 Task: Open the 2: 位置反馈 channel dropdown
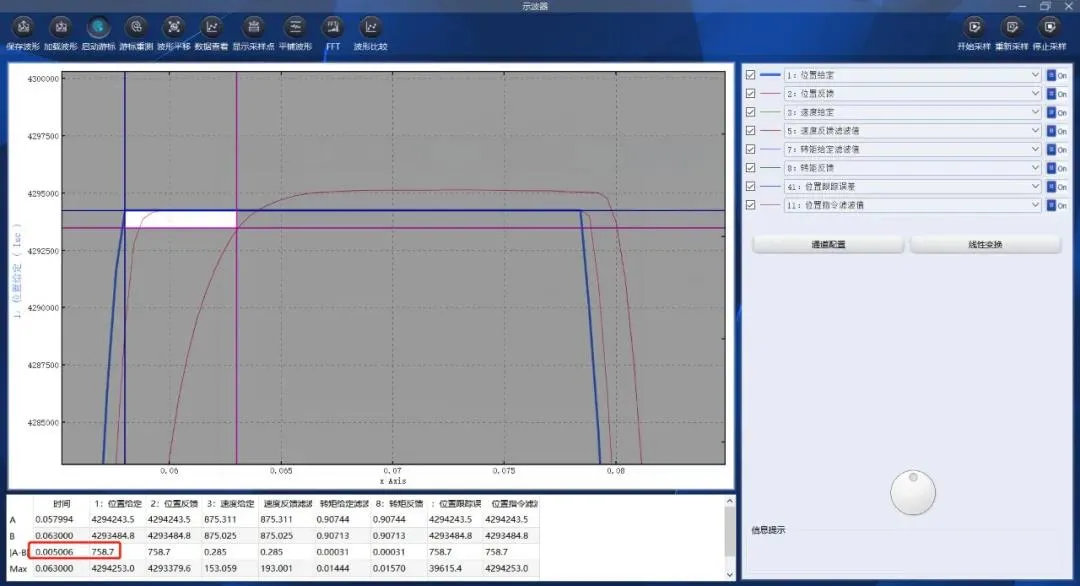click(1035, 94)
